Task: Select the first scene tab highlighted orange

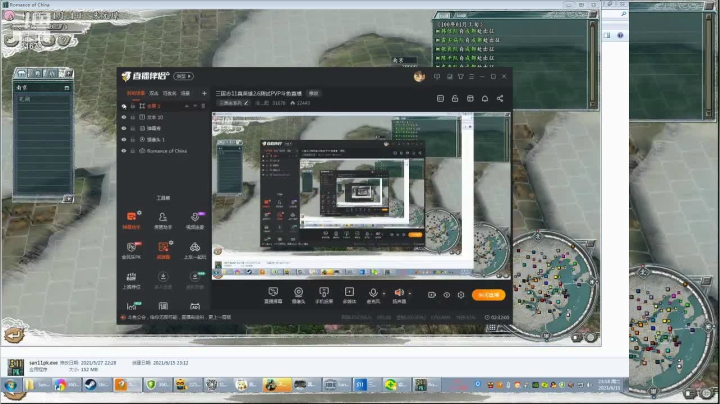Action: tap(135, 93)
